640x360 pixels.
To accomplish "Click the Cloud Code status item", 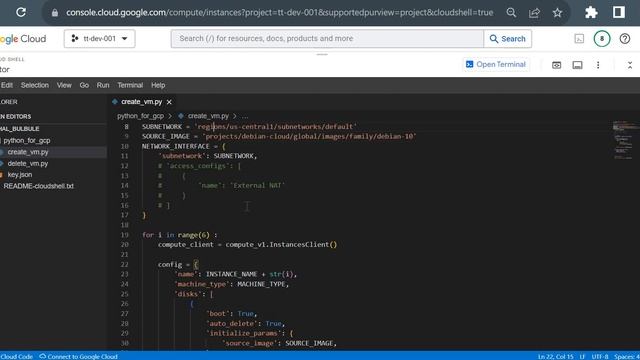I will [16, 356].
